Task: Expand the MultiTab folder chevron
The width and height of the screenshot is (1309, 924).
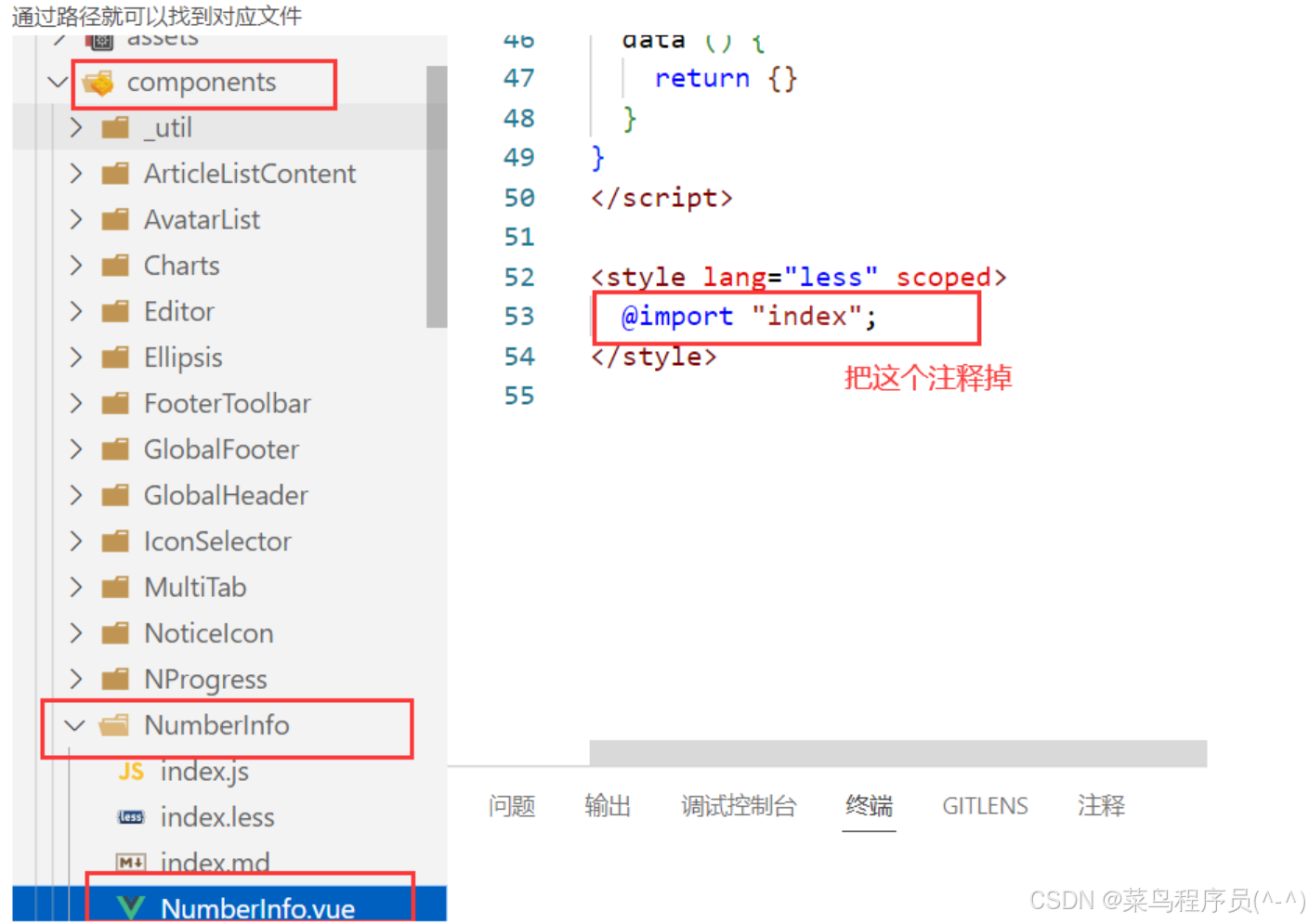Action: point(76,587)
